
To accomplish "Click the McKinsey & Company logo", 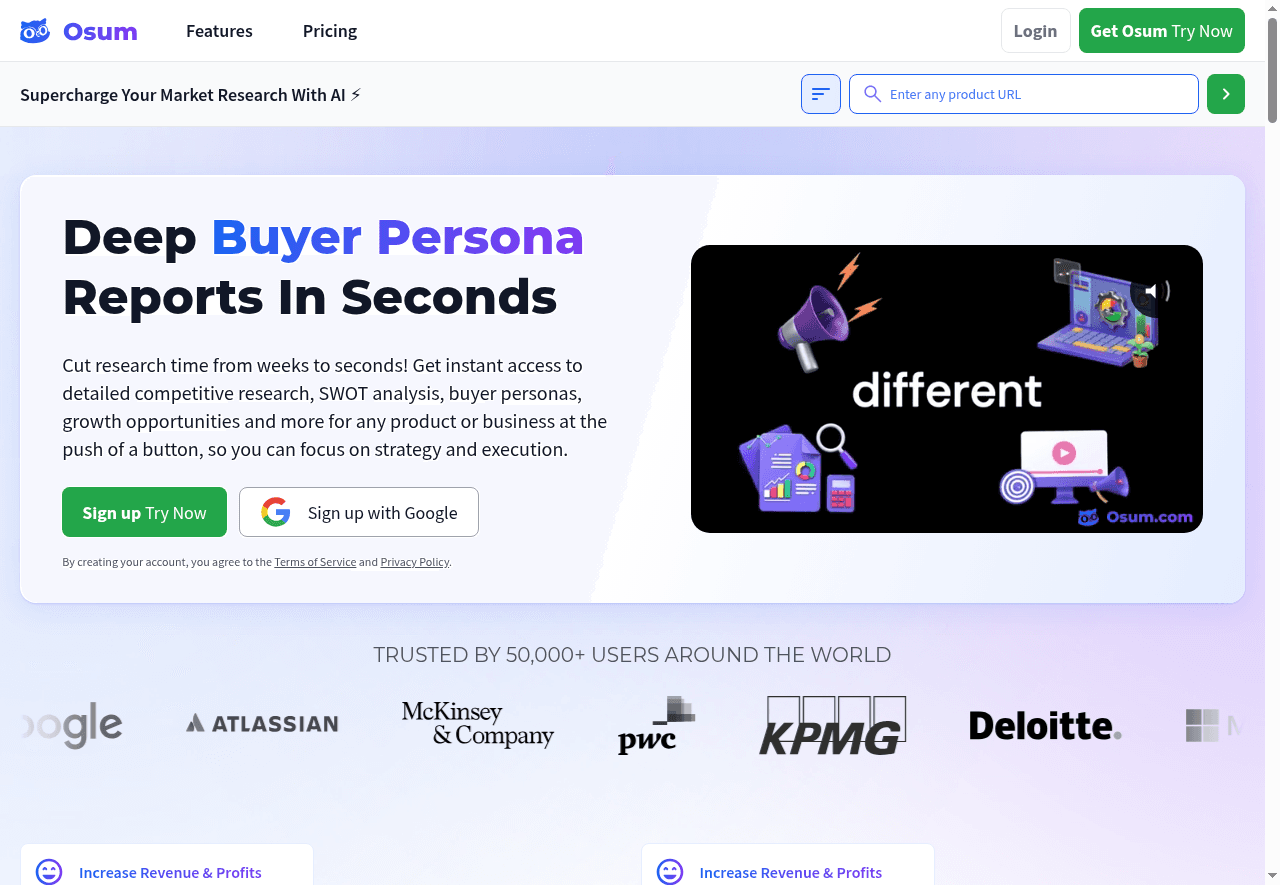I will [x=478, y=724].
